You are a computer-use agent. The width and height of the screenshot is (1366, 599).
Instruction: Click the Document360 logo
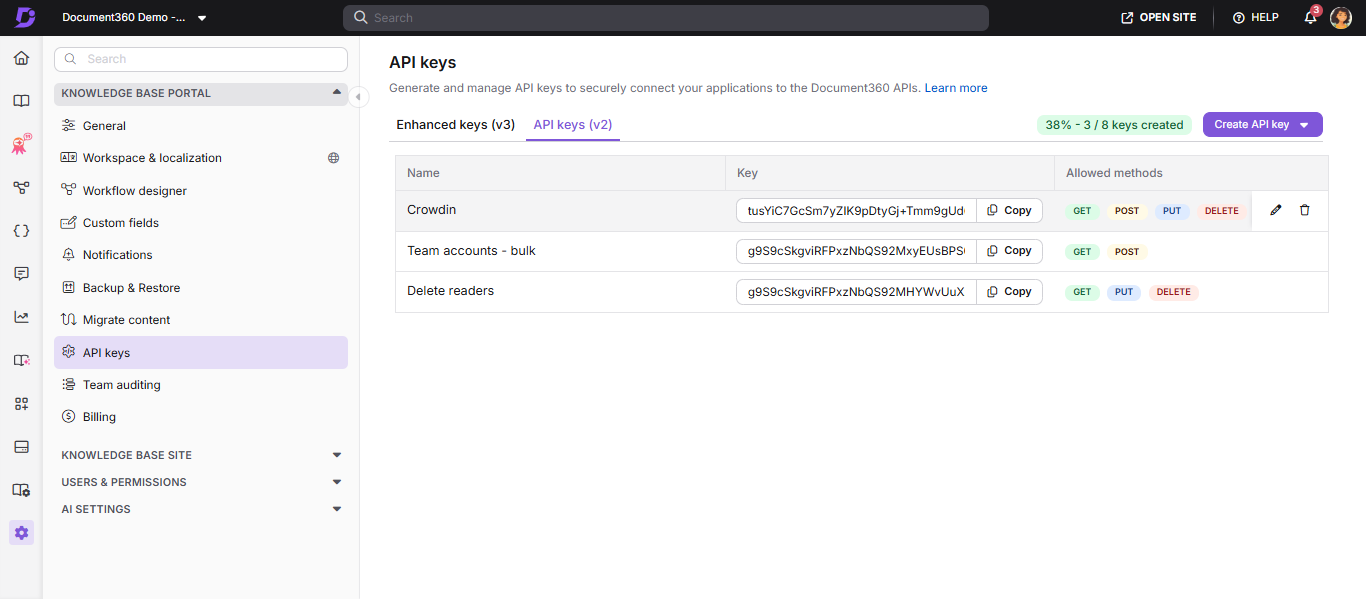pos(25,17)
